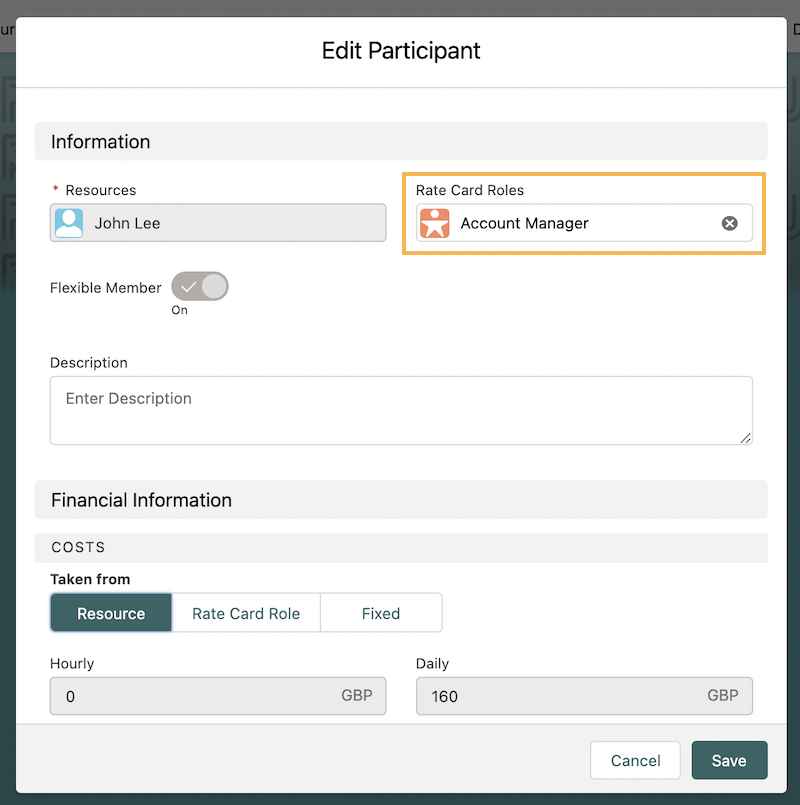Click the Description box resize handle
Screen dimensions: 800x805
[745, 437]
